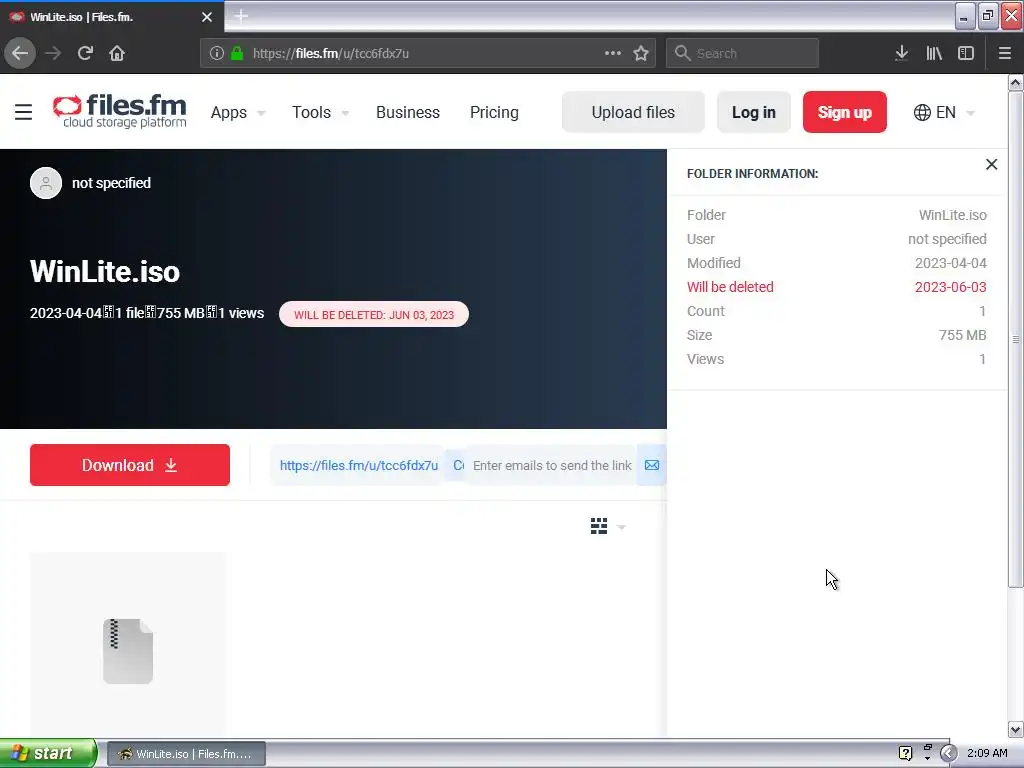The width and height of the screenshot is (1024, 768).
Task: Click the Folder value WinLite.iso in panel
Action: pos(952,215)
